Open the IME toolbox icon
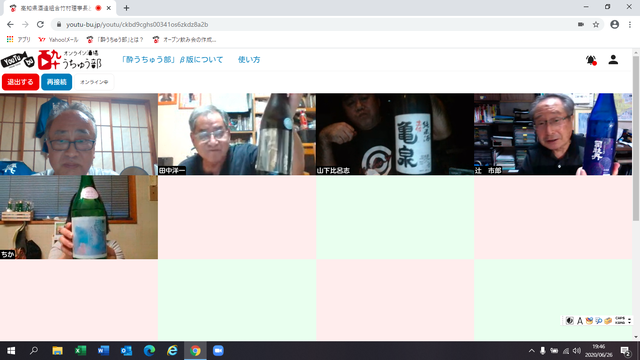The height and width of the screenshot is (360, 640). click(608, 321)
